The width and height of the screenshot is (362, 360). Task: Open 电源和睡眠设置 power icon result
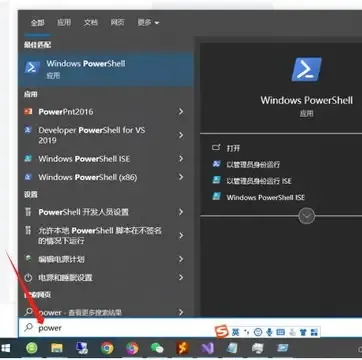pyautogui.click(x=29, y=277)
